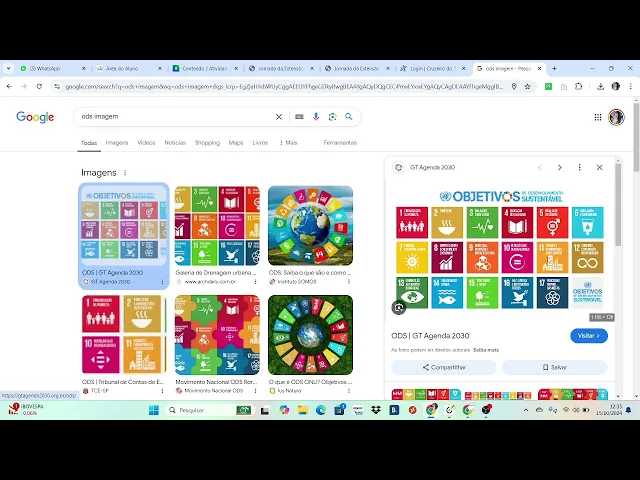Reload the current page
This screenshot has width=640, height=480.
point(39,86)
